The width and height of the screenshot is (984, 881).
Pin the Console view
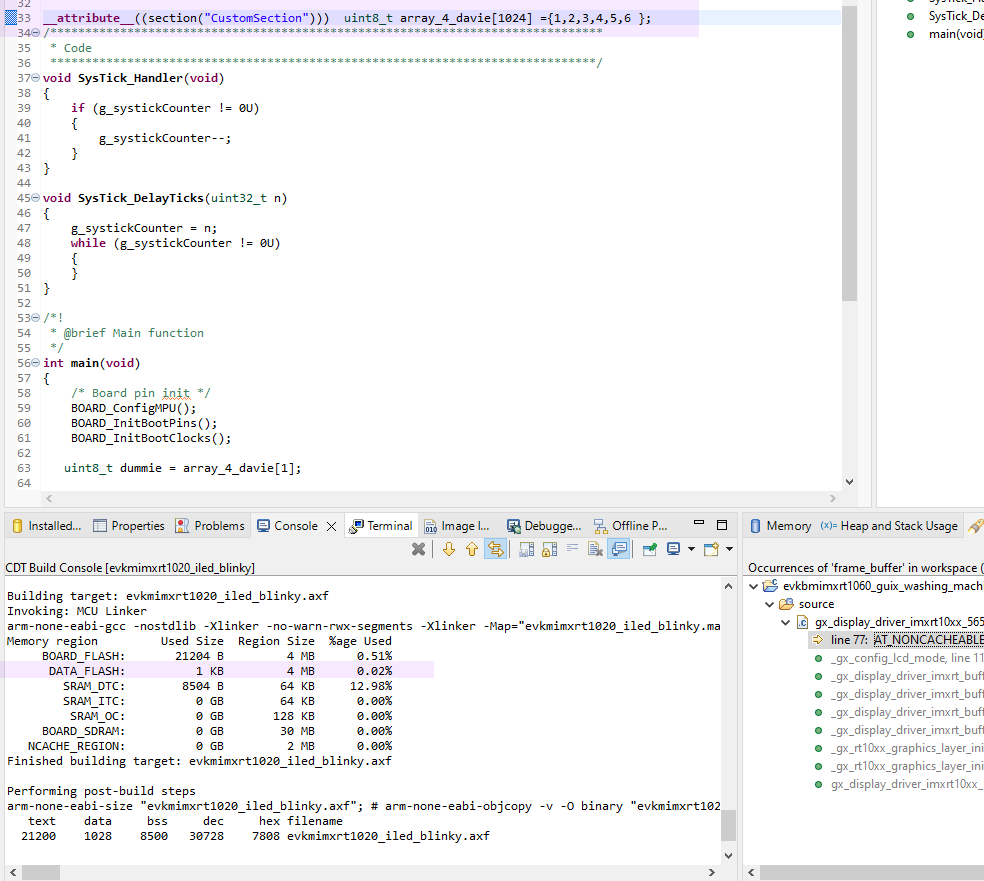pyautogui.click(x=650, y=548)
